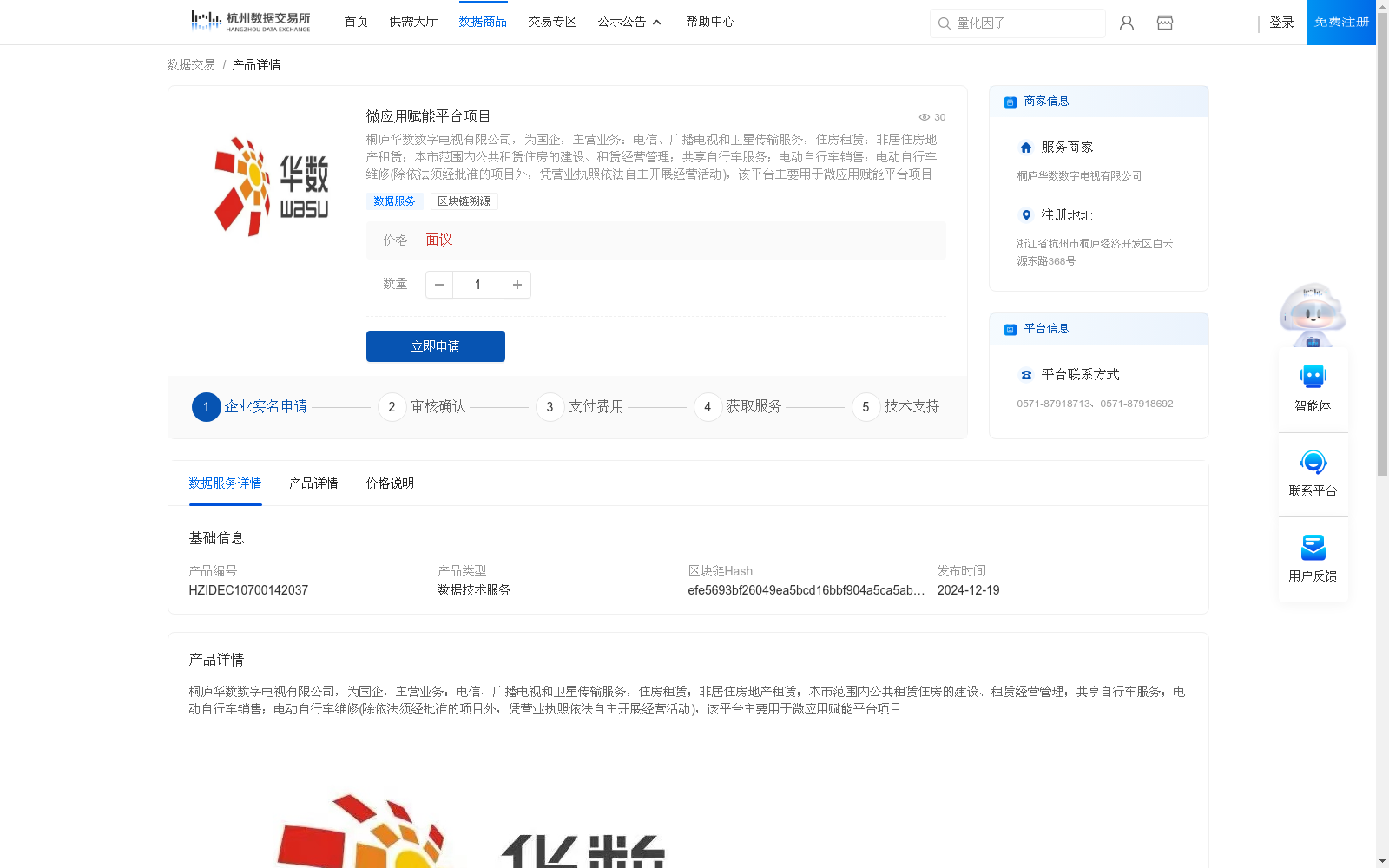Viewport: 1389px width, 868px height.
Task: Click the blockchain hash value
Action: point(806,590)
